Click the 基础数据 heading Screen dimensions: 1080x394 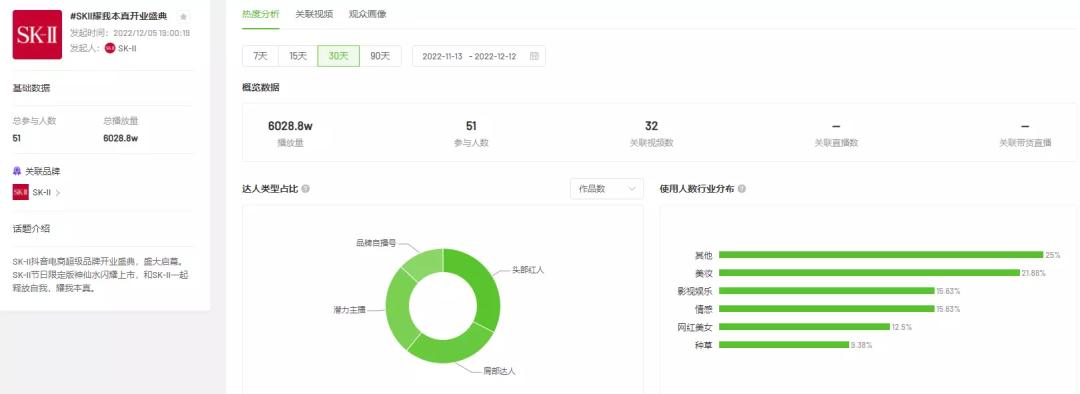coord(31,87)
